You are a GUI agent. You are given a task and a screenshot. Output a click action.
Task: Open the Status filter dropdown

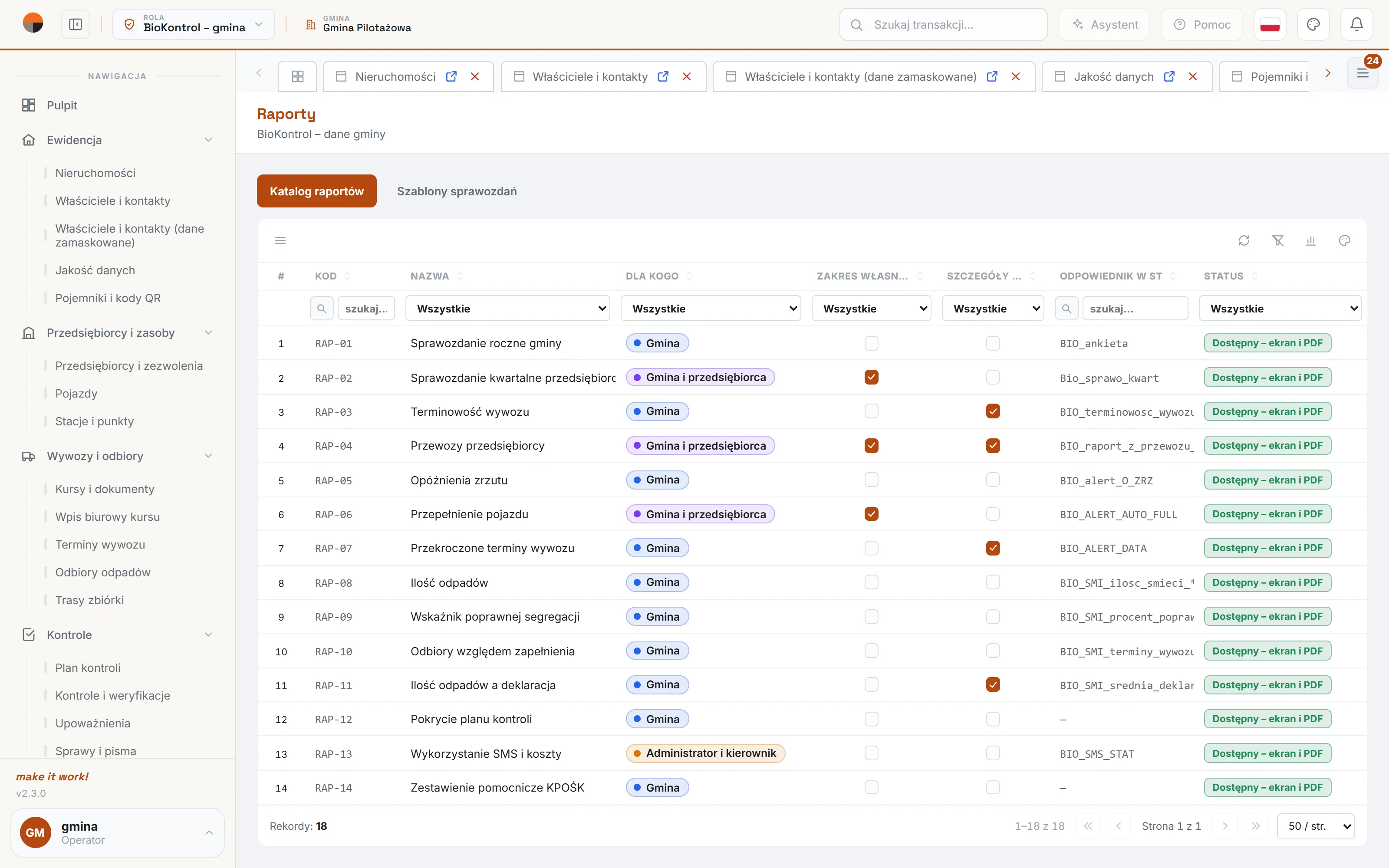click(x=1280, y=308)
